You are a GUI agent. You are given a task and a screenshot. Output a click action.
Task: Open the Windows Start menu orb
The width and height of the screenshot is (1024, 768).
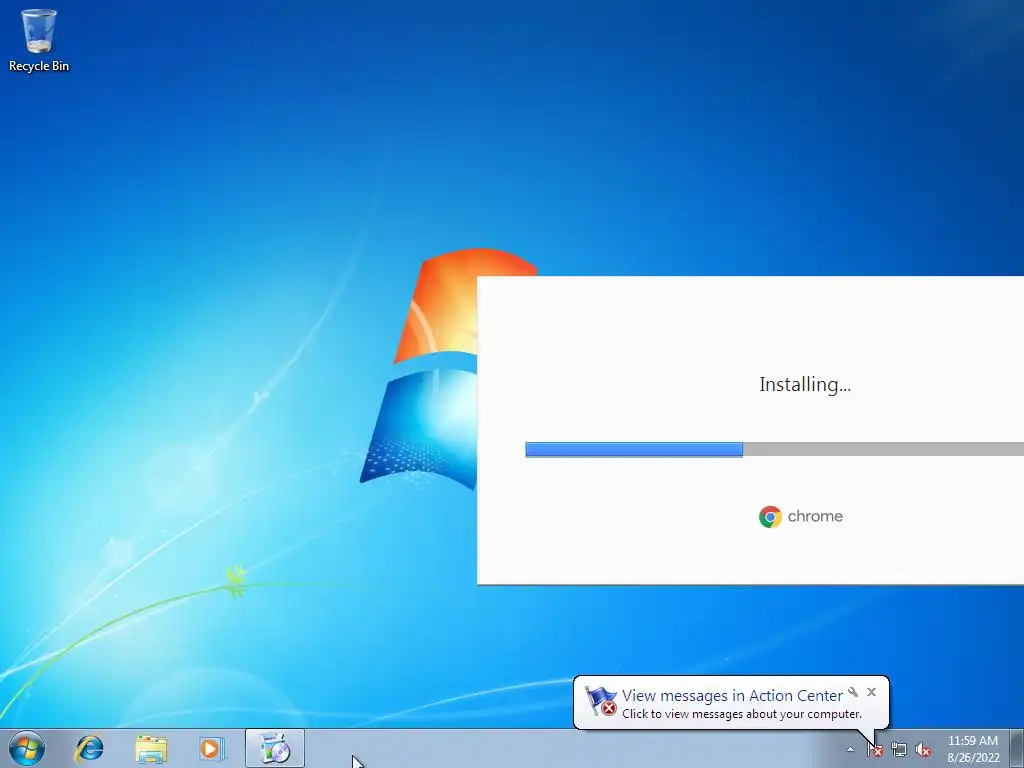pos(27,748)
